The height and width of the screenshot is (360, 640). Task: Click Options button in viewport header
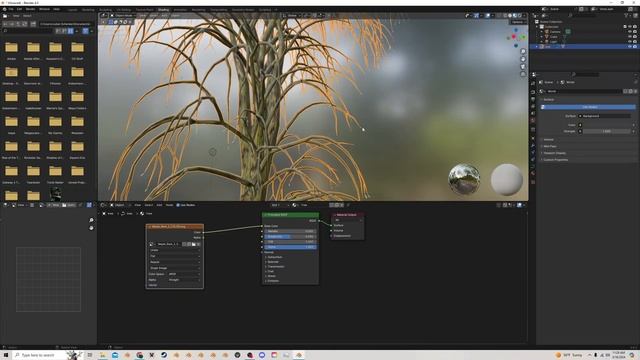(518, 22)
